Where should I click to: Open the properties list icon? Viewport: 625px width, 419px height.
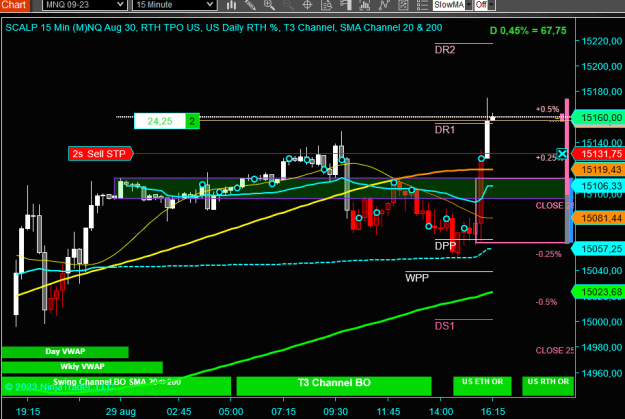click(422, 5)
